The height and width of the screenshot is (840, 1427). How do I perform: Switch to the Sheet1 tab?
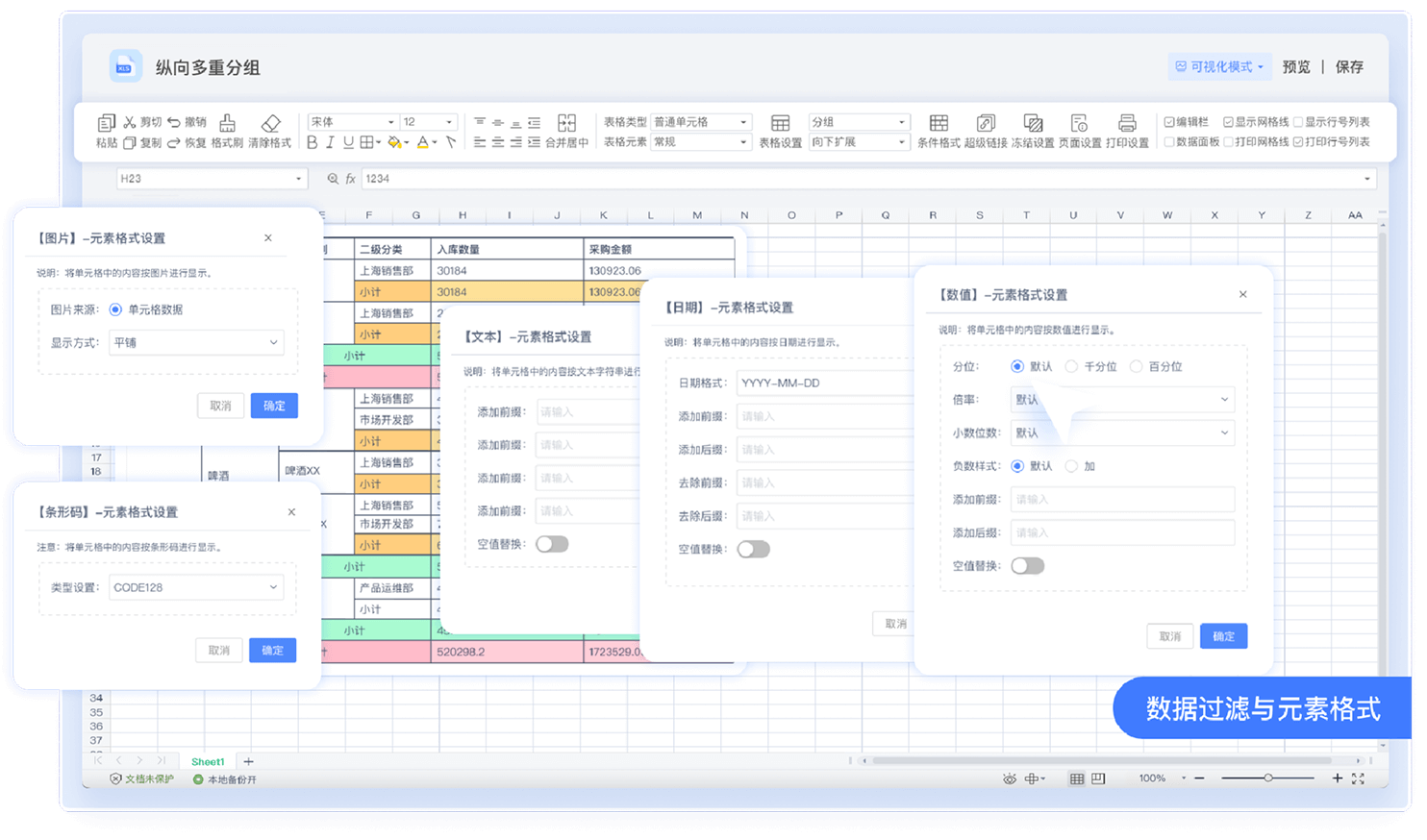click(208, 761)
